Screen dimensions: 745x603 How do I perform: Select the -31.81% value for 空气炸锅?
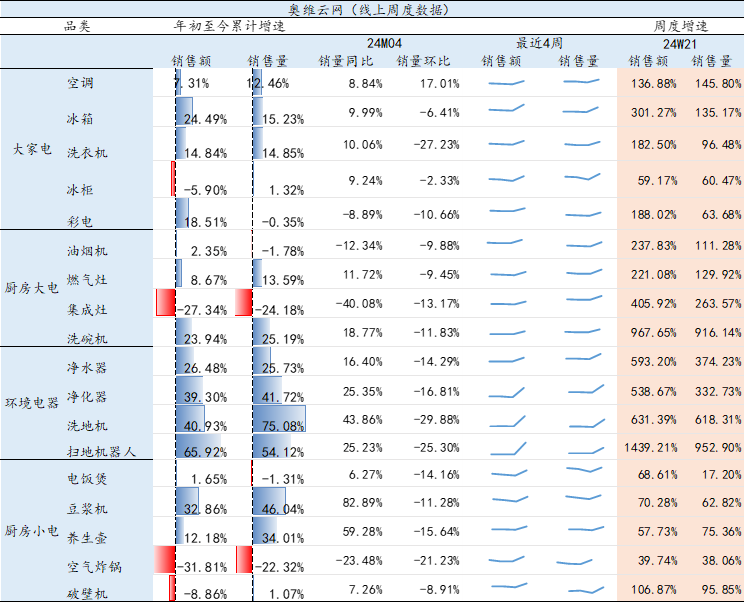[202, 567]
